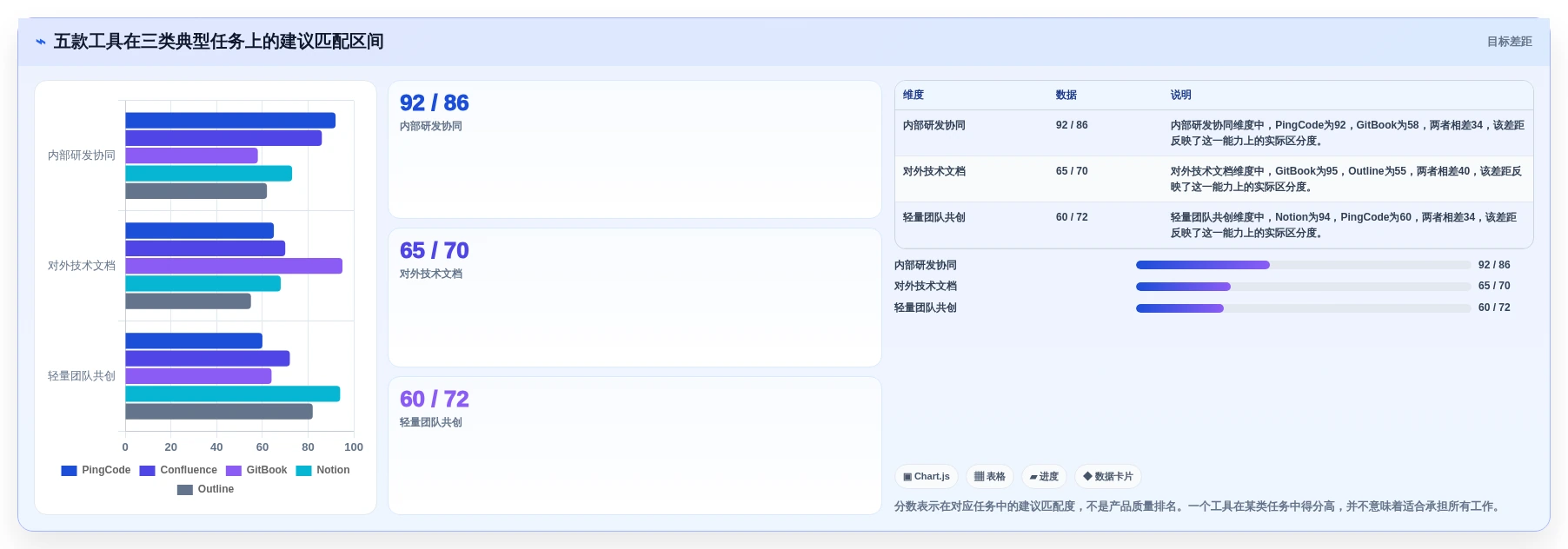This screenshot has height=549, width=1568.
Task: Toggle GitBook legend color swatch
Action: [234, 471]
